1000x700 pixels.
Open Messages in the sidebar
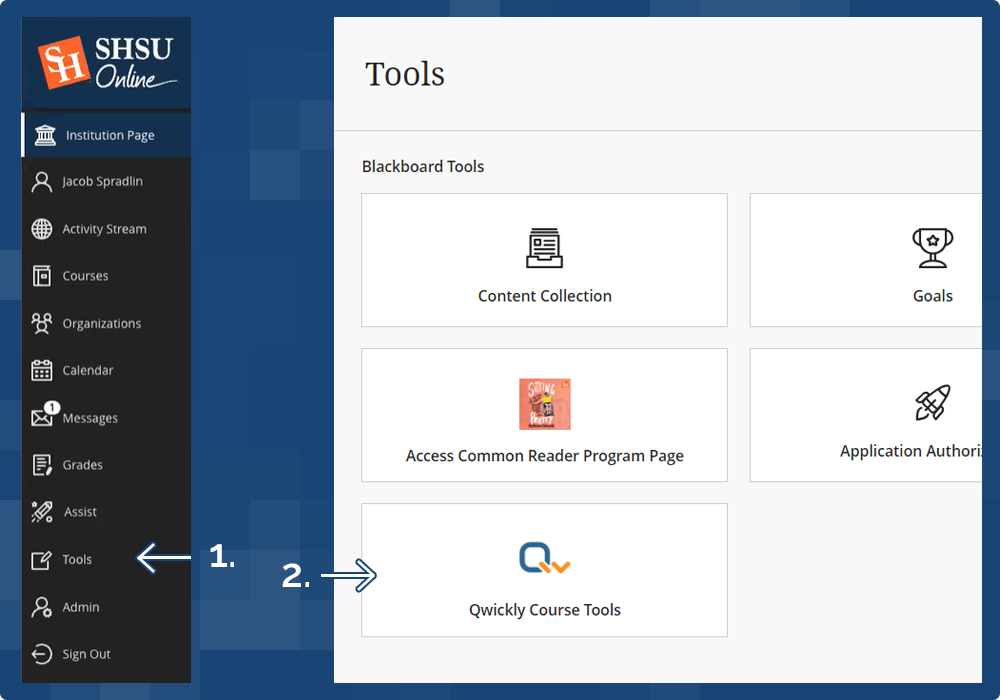(x=107, y=418)
